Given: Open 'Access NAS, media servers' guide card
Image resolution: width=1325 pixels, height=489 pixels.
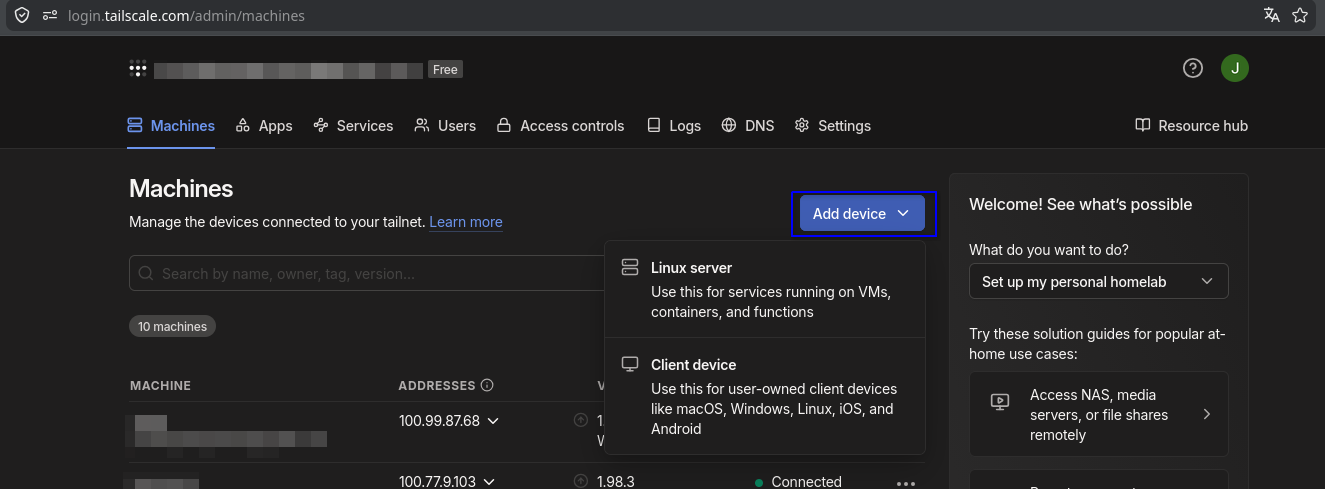Looking at the screenshot, I should 1098,414.
